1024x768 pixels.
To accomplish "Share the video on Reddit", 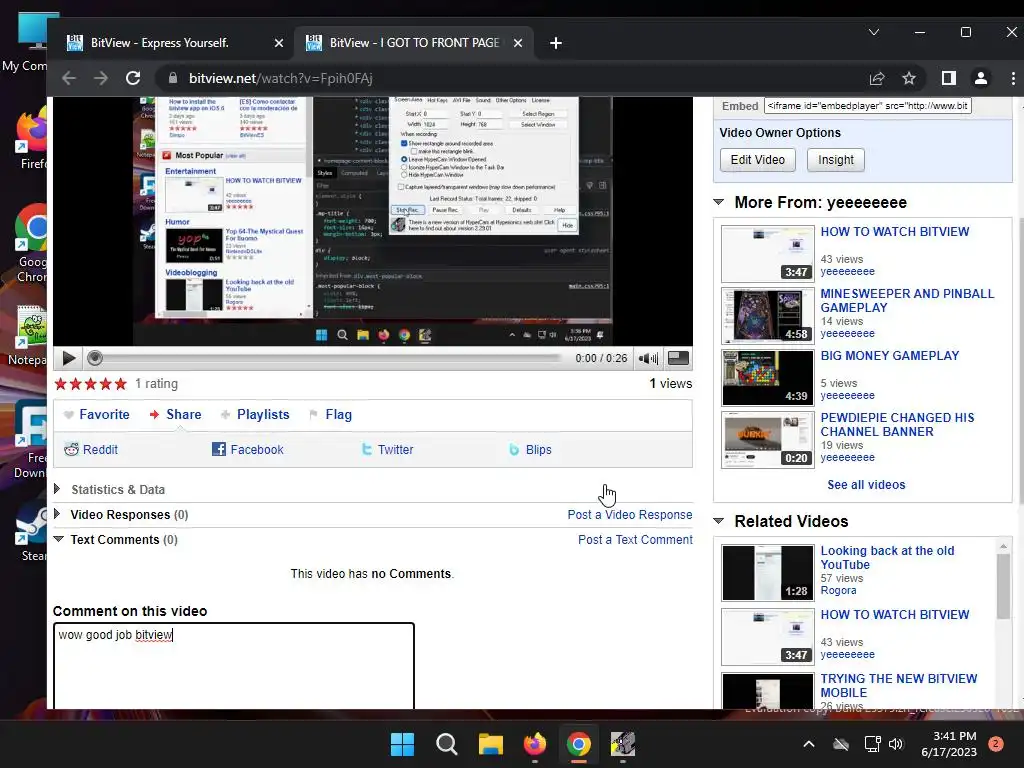I will (x=91, y=449).
